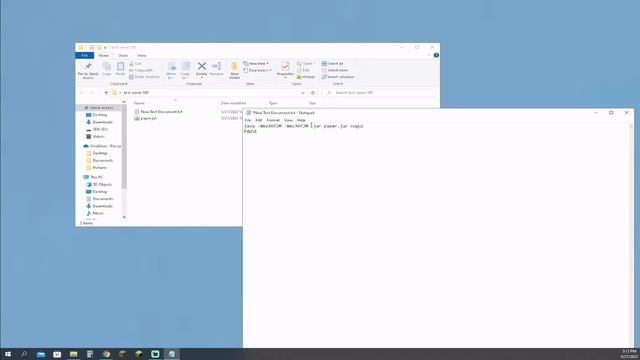Screen dimensions: 640x360
Task: Open the Notepad Help menu
Action: pyautogui.click(x=301, y=120)
